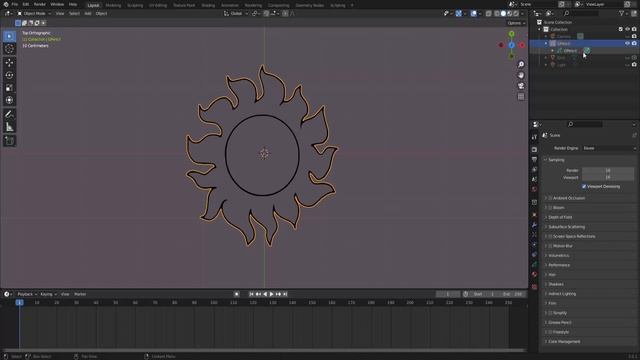Choose the combined Transform tool

pos(9,100)
